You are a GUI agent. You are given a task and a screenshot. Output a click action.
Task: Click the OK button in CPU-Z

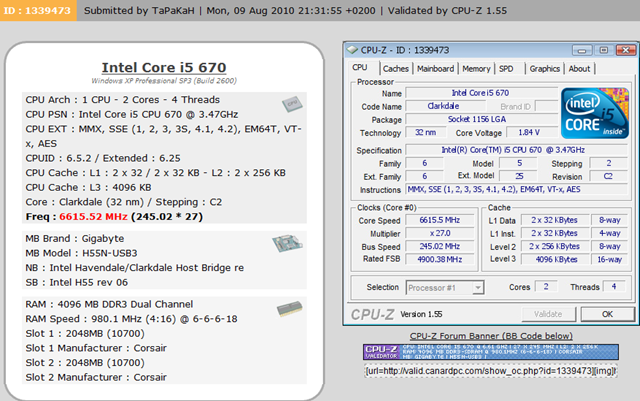coord(607,314)
